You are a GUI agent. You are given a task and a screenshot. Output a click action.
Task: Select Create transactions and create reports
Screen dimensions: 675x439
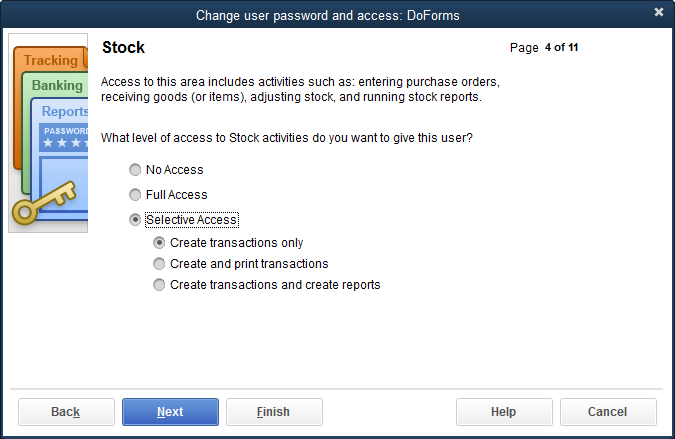(x=160, y=285)
